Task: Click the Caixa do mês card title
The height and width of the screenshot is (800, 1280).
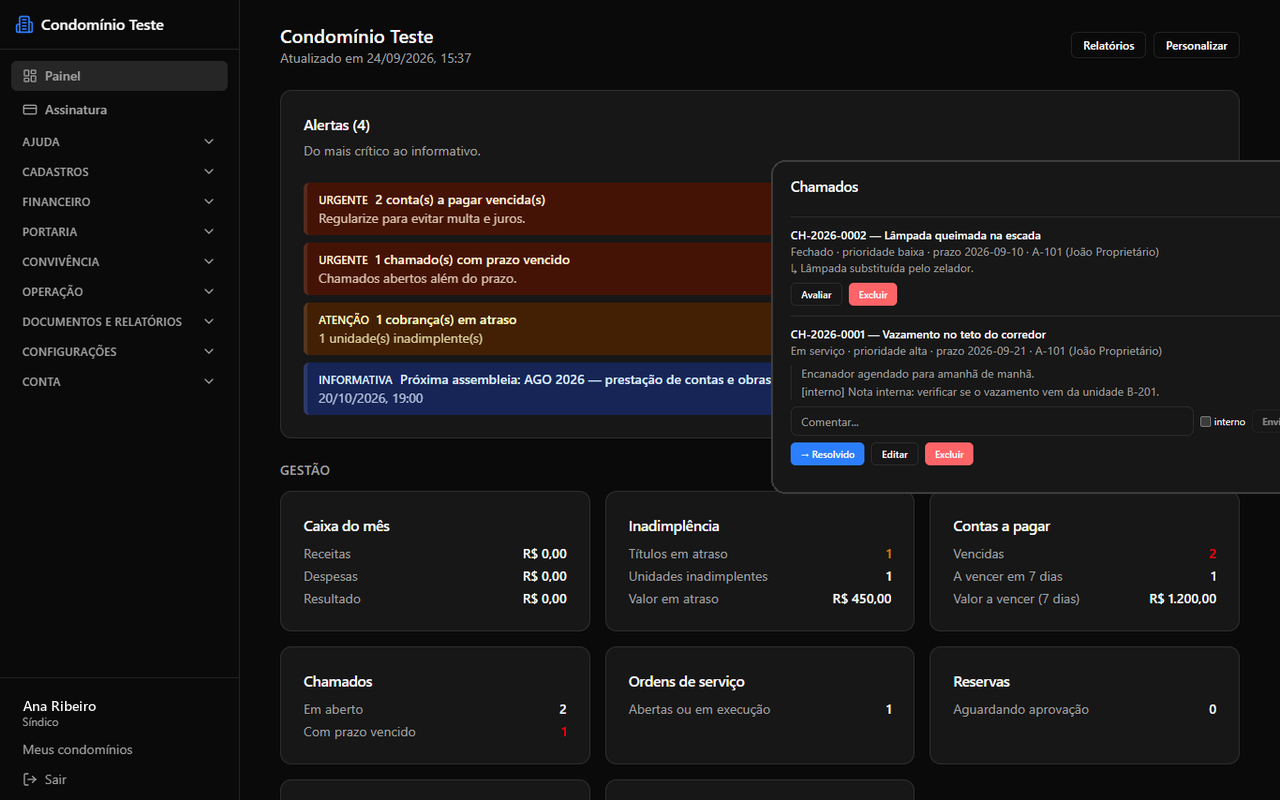Action: [x=347, y=526]
